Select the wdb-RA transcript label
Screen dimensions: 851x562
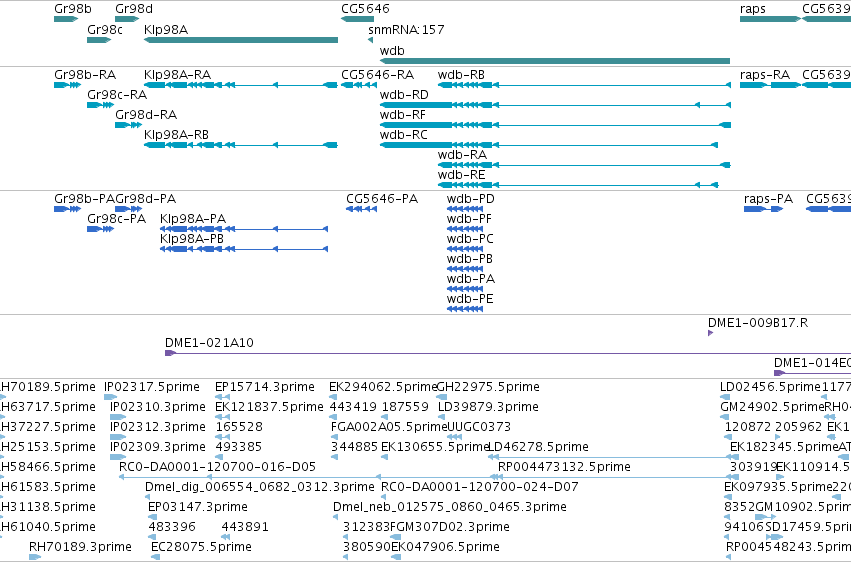click(x=462, y=155)
